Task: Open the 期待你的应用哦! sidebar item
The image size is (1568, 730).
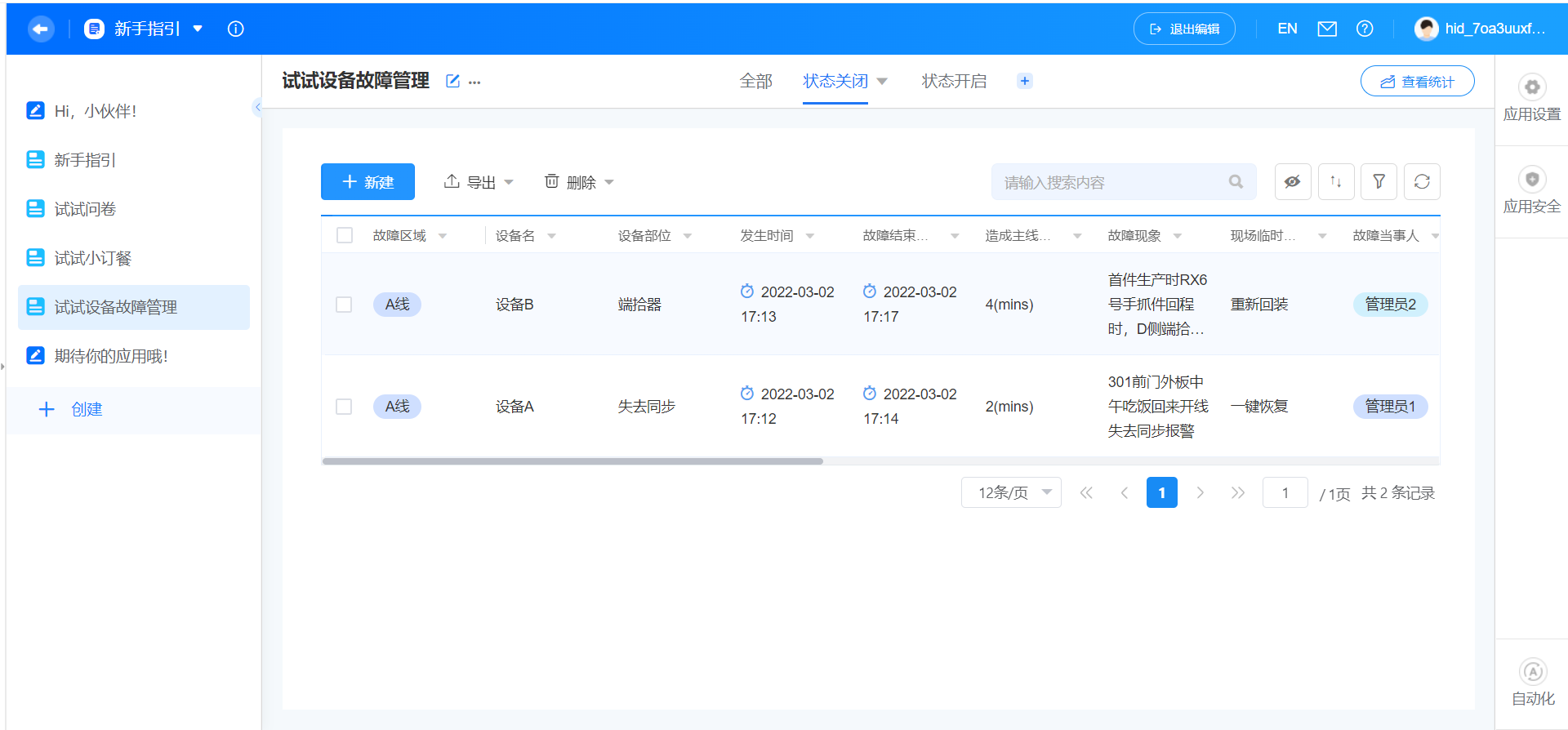Action: click(134, 356)
